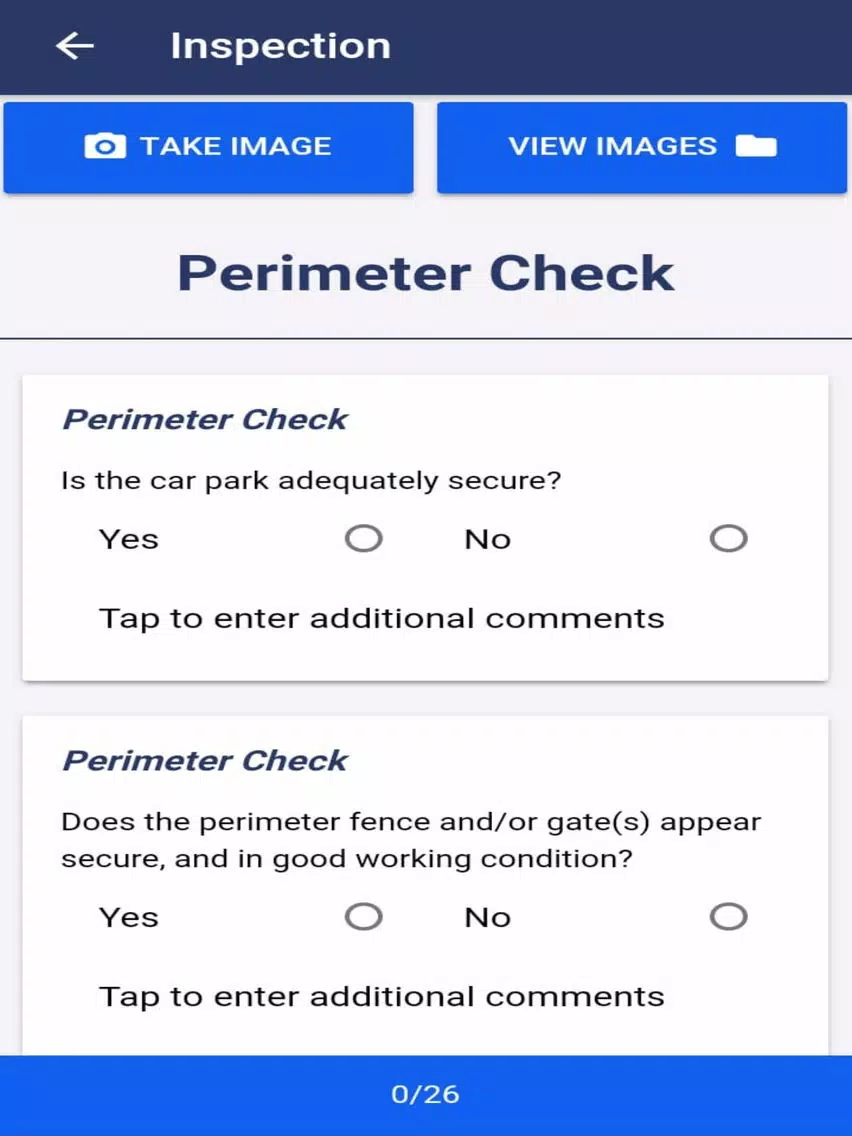Tap comments field under perimeter fence question
The width and height of the screenshot is (852, 1136).
(x=381, y=997)
